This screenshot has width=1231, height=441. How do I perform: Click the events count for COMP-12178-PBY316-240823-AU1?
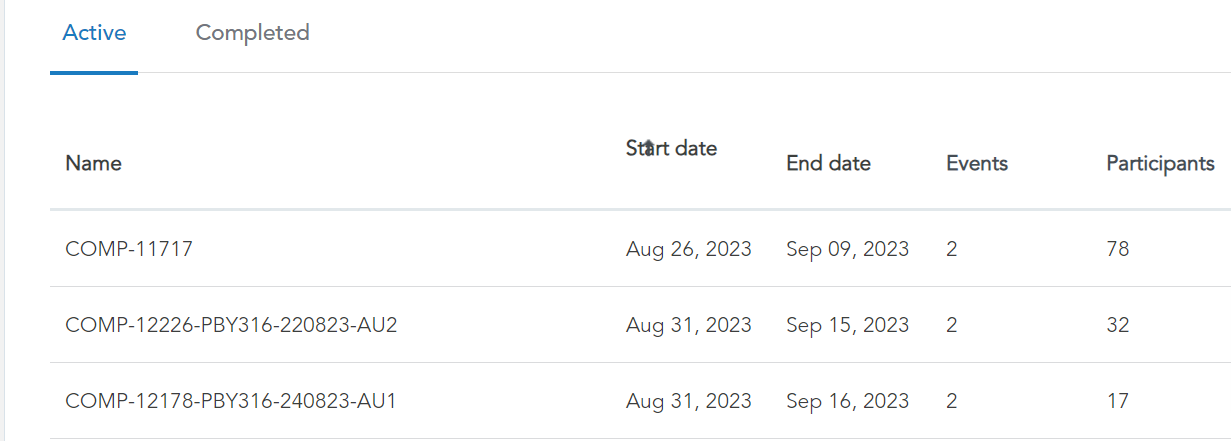[951, 401]
